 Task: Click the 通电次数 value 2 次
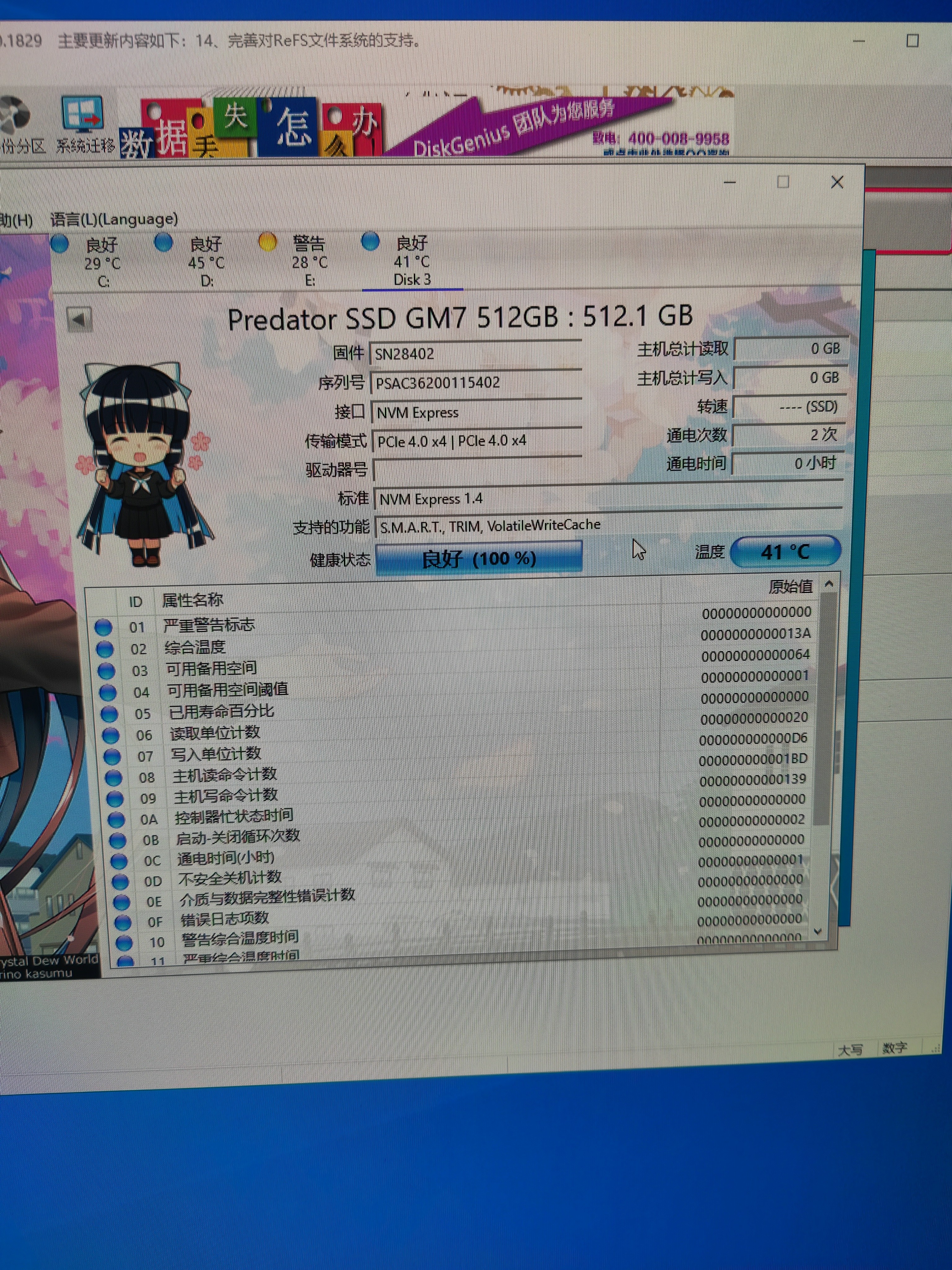(788, 435)
